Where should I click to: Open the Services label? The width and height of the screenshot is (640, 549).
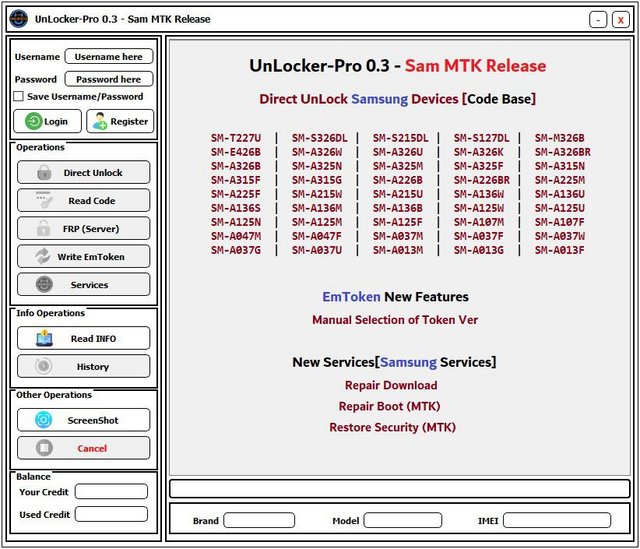point(89,285)
